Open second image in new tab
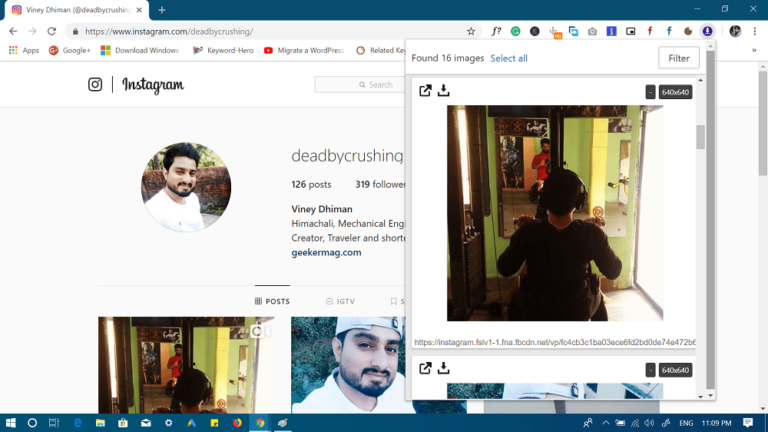Viewport: 768px width, 432px height. [x=425, y=369]
